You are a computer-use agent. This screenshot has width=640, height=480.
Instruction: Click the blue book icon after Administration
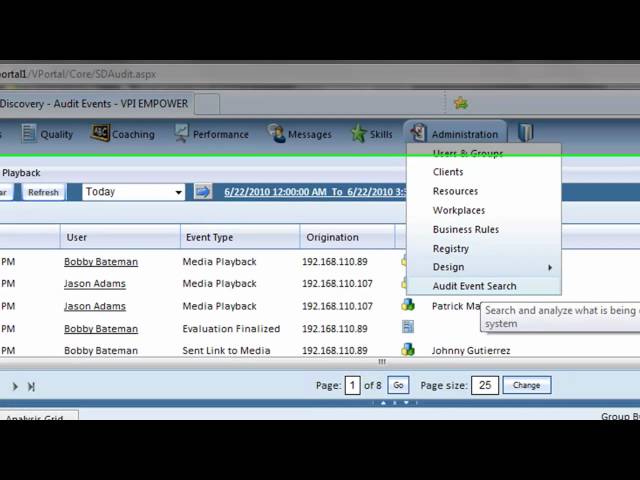[x=525, y=133]
